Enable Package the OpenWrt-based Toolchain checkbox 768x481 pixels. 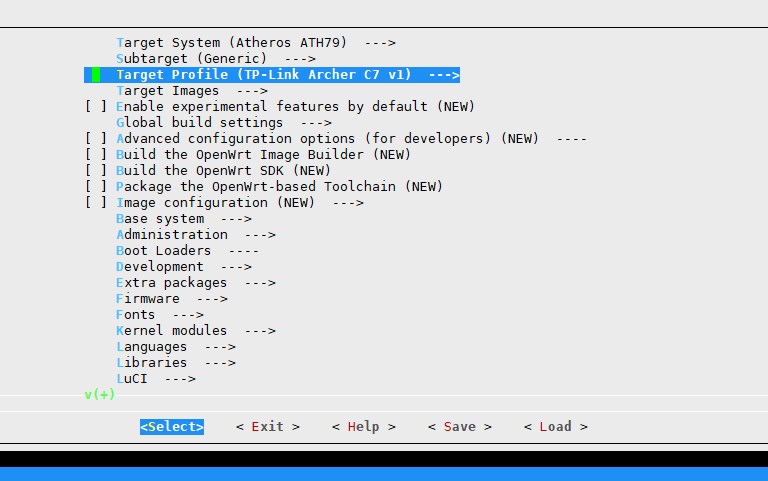pos(96,187)
